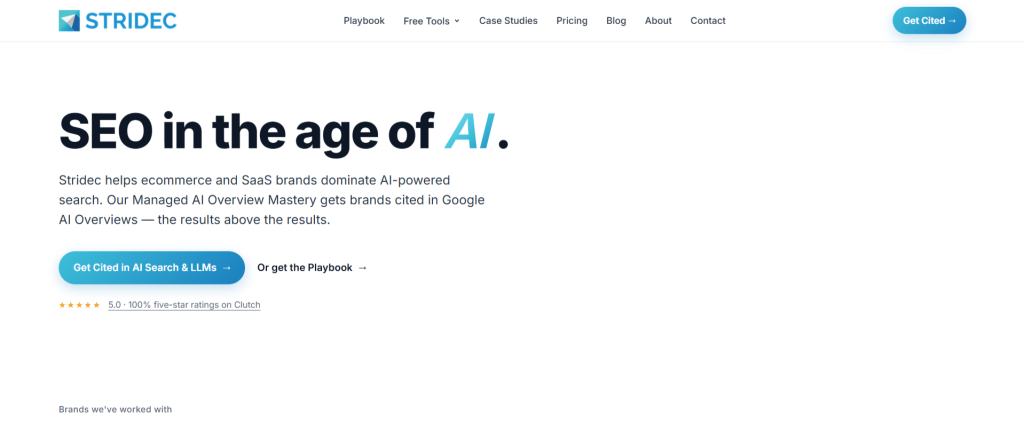
Task: Open the About page
Action: click(658, 21)
